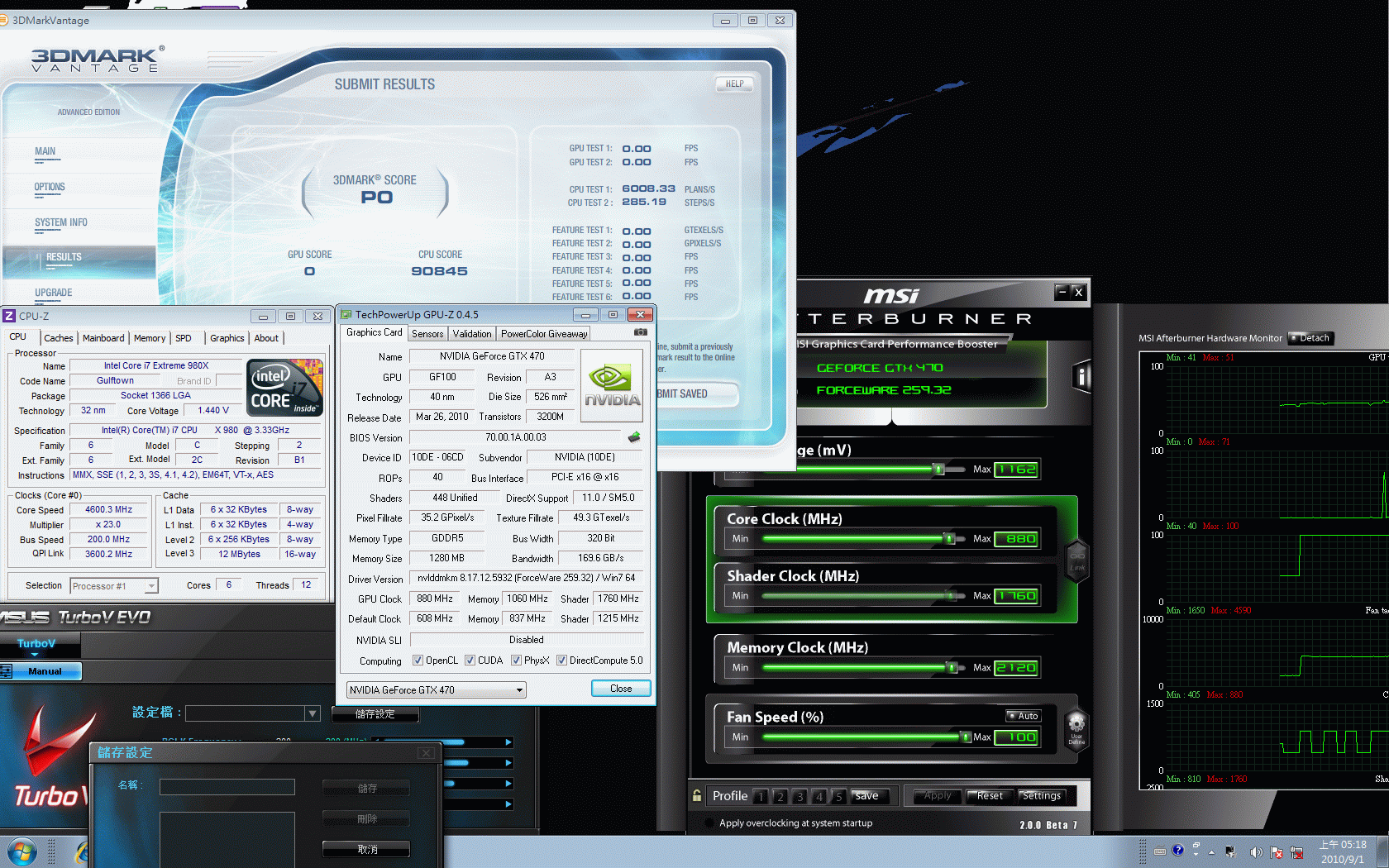1389x868 pixels.
Task: Open the Afterburner info panel icon
Action: point(1081,377)
